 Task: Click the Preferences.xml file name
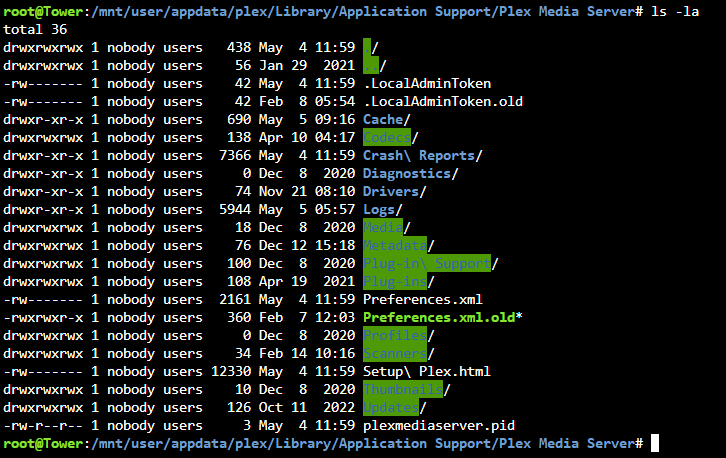pyautogui.click(x=423, y=300)
